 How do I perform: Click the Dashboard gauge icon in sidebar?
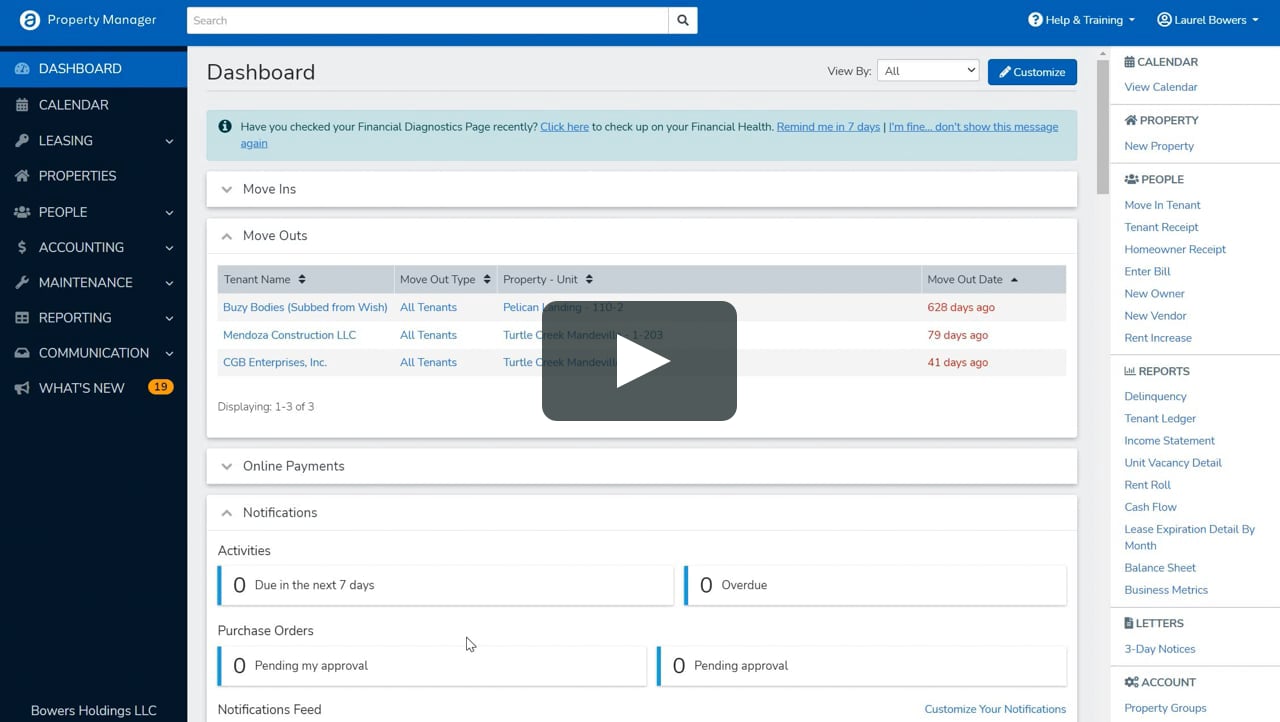click(x=22, y=69)
